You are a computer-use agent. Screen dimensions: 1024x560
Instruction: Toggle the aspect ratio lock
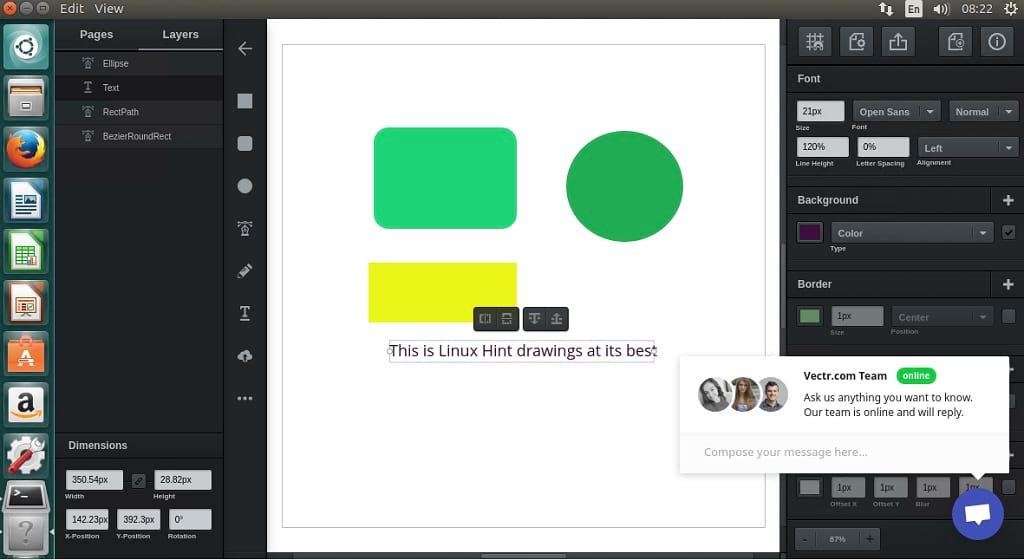pyautogui.click(x=139, y=481)
